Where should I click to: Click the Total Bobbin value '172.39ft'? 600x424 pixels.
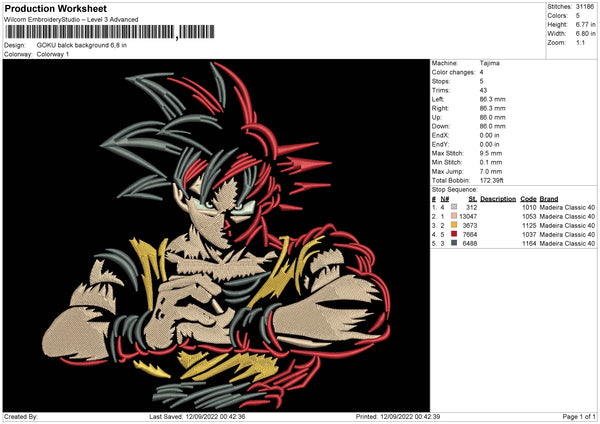pyautogui.click(x=492, y=180)
